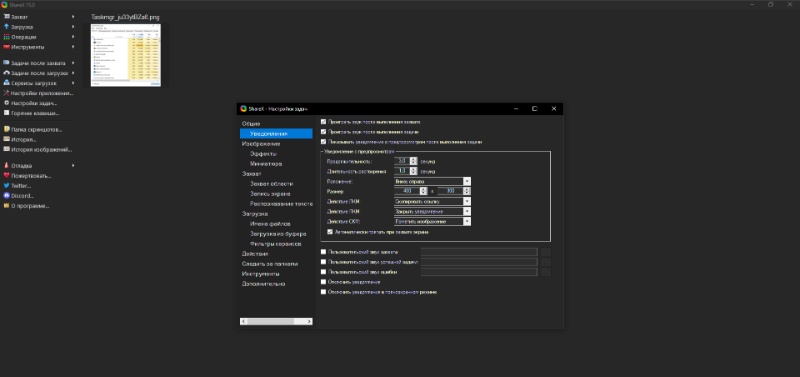Click the Загрузка upload arrow icon

[7, 27]
